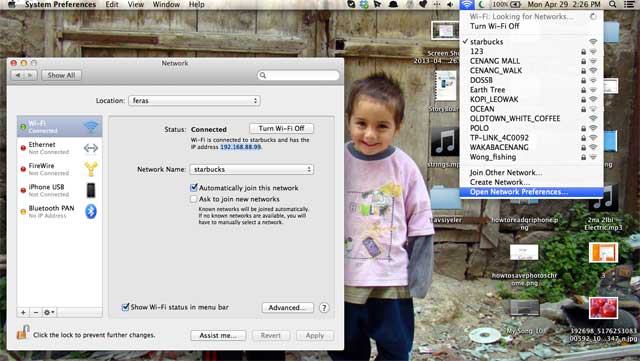Select Bluetooth PAN service in sidebar
The height and width of the screenshot is (361, 640).
[x=60, y=212]
